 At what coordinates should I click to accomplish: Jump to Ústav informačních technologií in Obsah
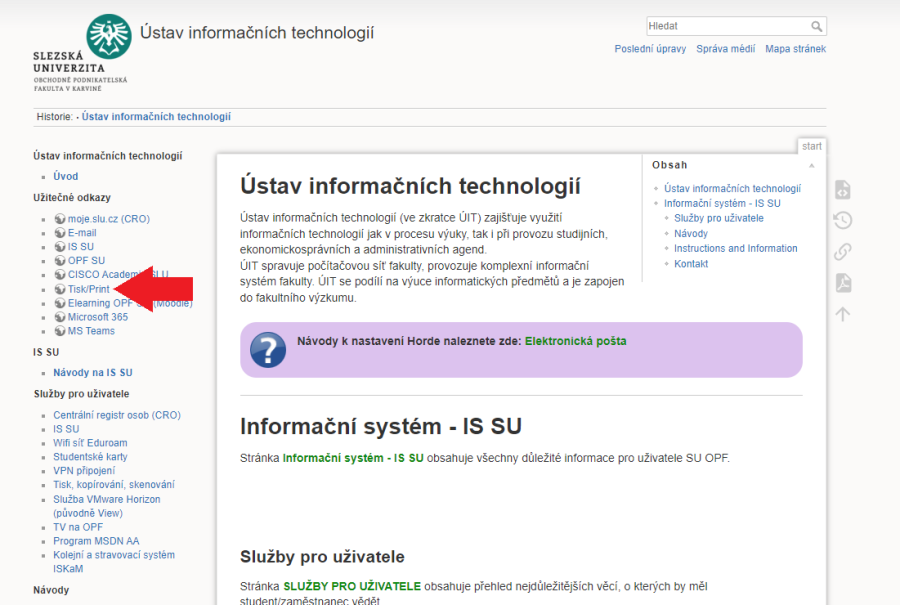click(x=732, y=188)
